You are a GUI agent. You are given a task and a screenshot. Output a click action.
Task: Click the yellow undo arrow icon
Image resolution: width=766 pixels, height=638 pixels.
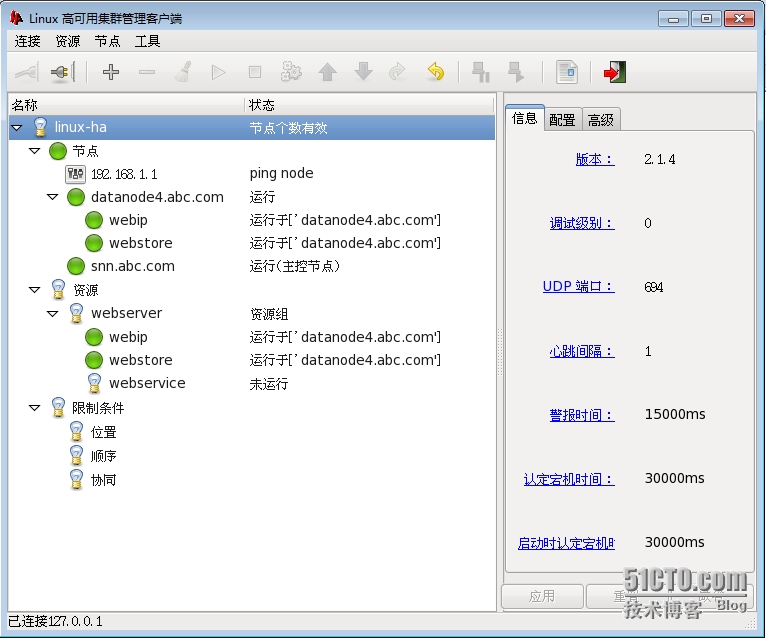[436, 72]
